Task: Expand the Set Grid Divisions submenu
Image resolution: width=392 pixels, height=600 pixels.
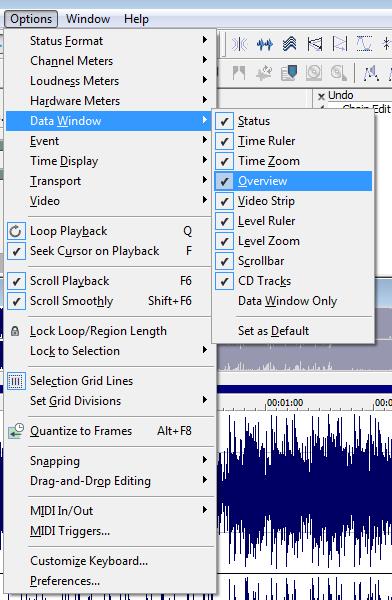Action: [x=108, y=401]
